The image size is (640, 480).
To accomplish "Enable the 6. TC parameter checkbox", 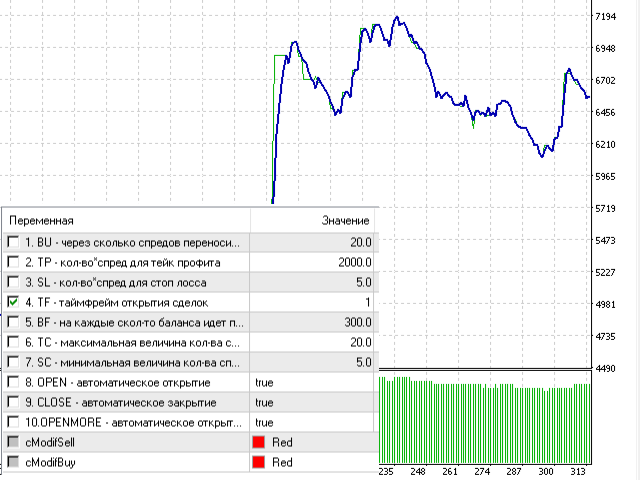I will point(13,342).
